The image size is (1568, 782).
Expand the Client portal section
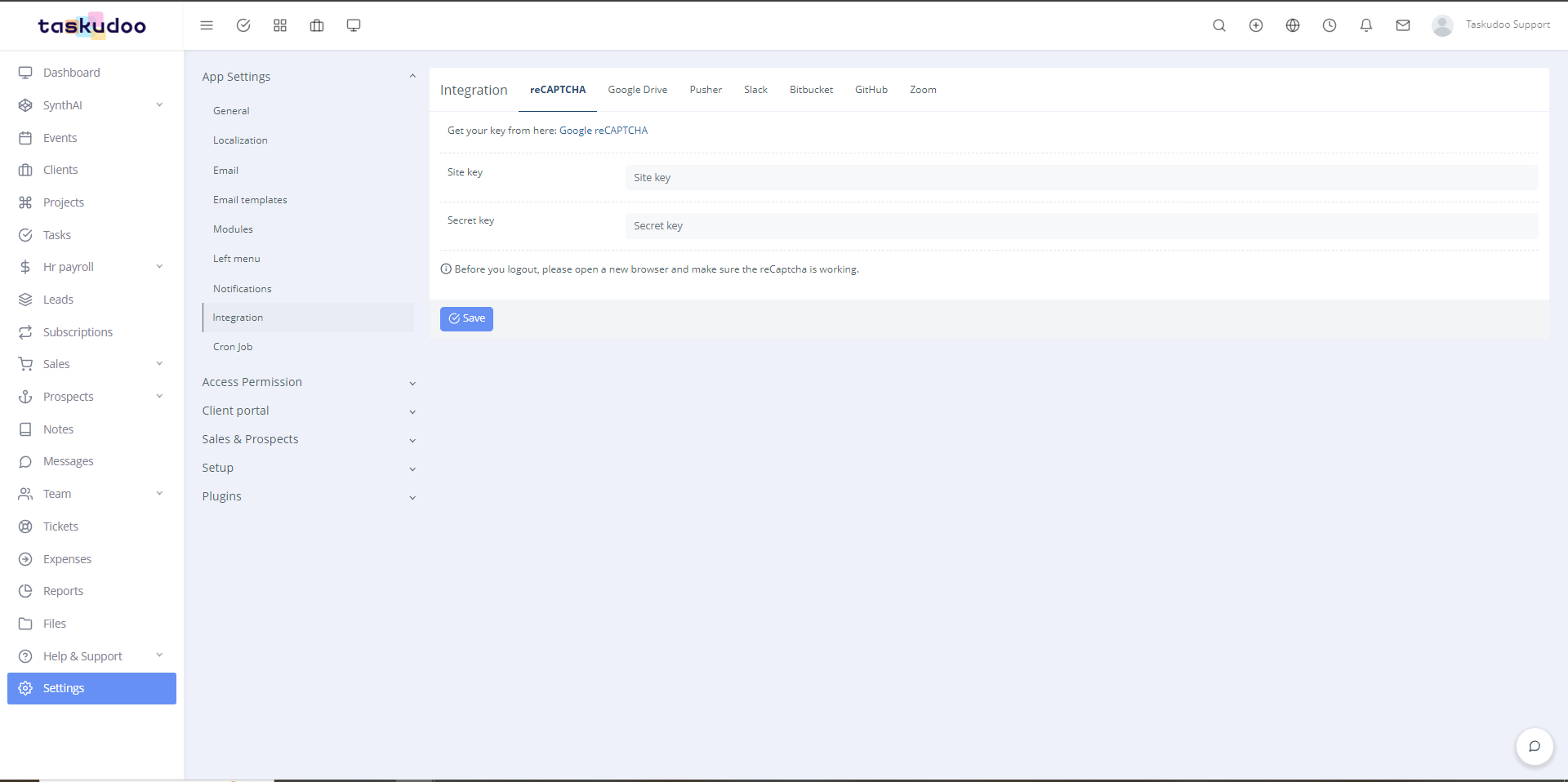[309, 411]
